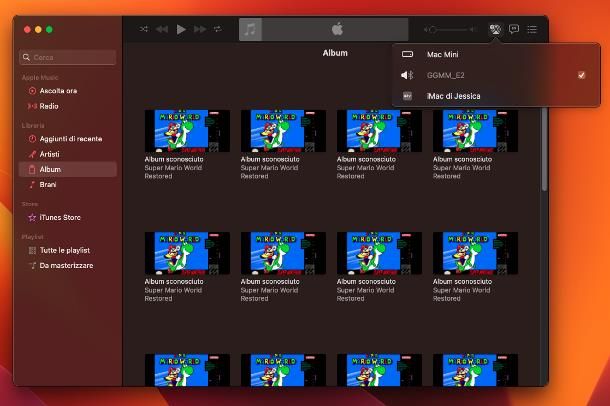Click the Mac Mini device icon
Image resolution: width=610 pixels, height=406 pixels.
click(x=407, y=54)
